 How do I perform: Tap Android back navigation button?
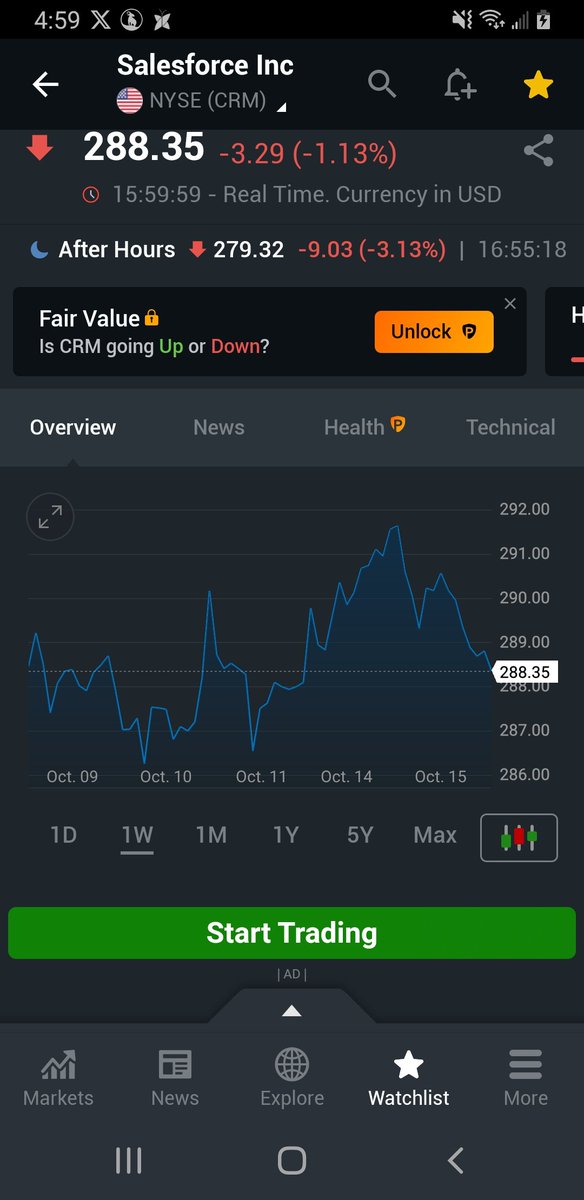pos(456,1160)
